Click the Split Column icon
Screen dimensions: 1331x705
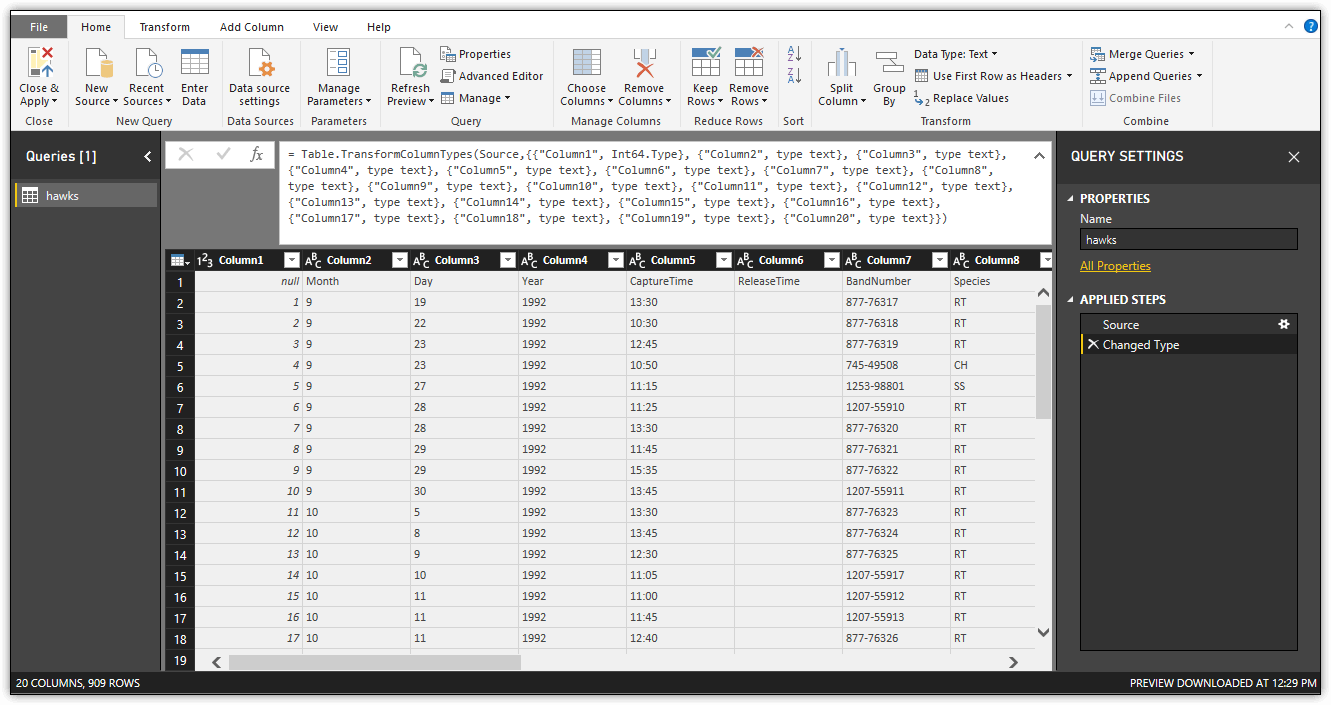click(841, 63)
